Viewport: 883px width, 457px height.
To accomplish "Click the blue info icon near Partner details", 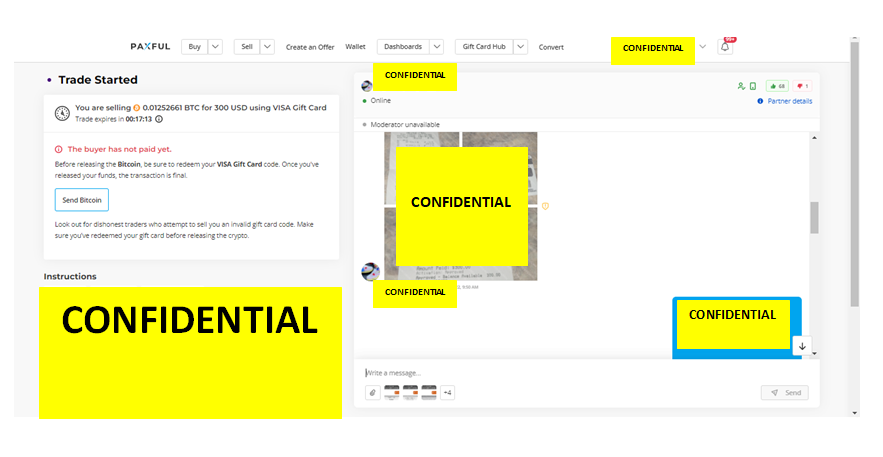I will pos(760,101).
